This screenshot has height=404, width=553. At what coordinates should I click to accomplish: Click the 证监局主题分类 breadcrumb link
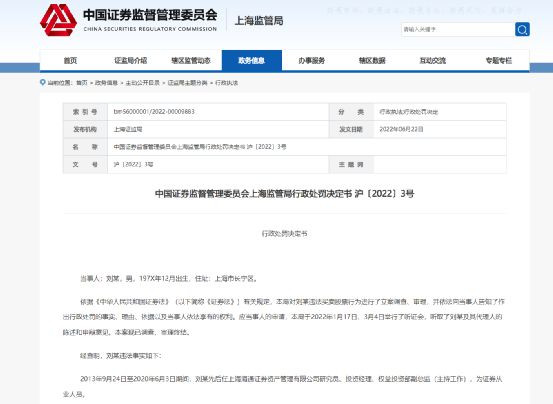(x=187, y=83)
